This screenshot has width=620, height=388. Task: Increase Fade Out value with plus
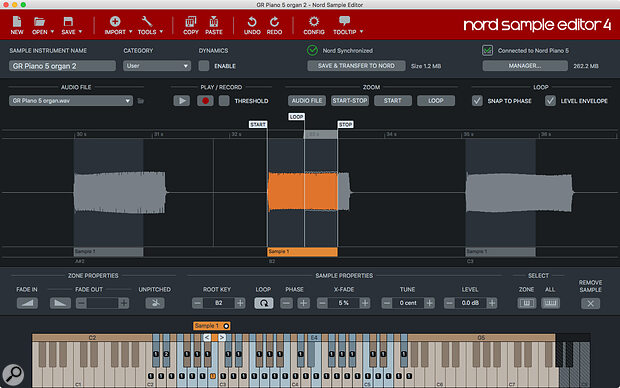[124, 303]
